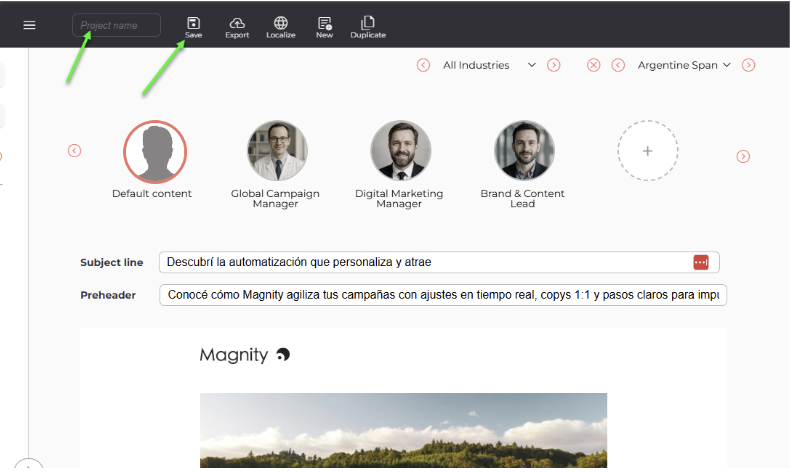Viewport: 791px width, 472px height.
Task: Go to previous industry with left arrow
Action: [423, 65]
